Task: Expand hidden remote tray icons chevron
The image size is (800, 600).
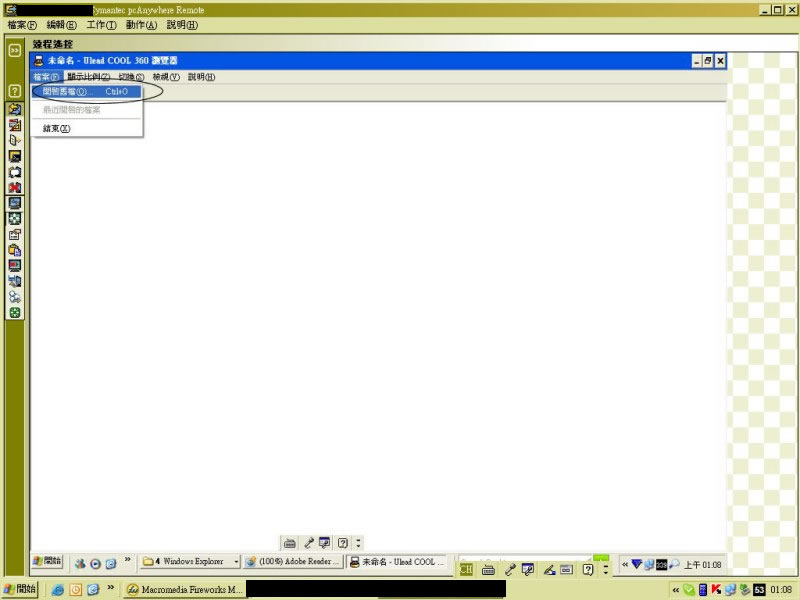Action: click(624, 565)
